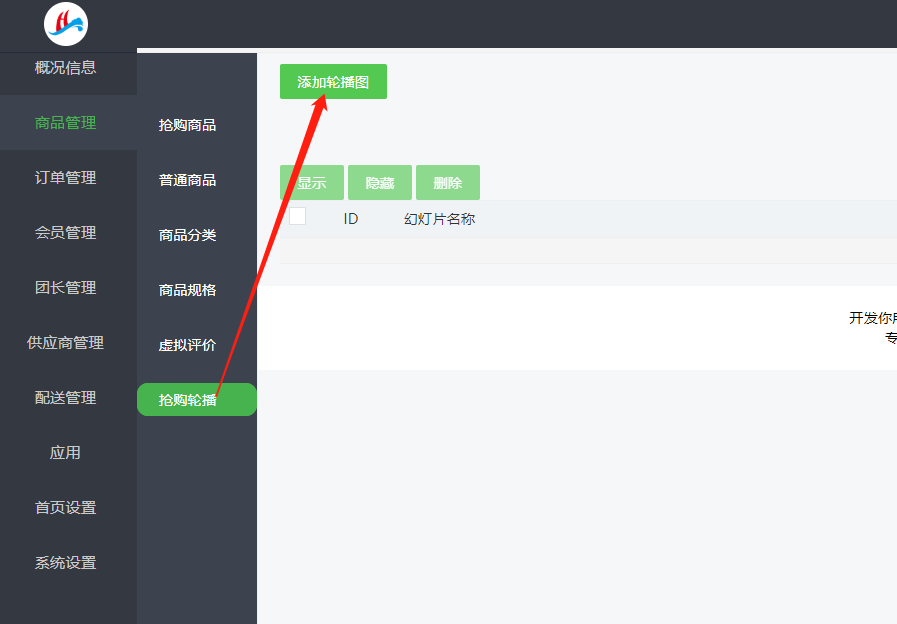
Task: Click the 删除 batch button
Action: pos(448,182)
